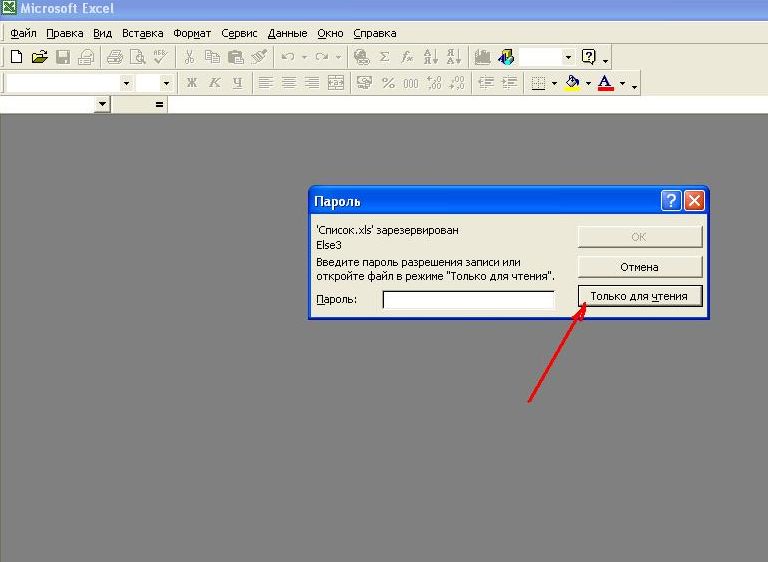Open the Name Box dropdown arrow
Screen dimensions: 768x562
pyautogui.click(x=102, y=104)
